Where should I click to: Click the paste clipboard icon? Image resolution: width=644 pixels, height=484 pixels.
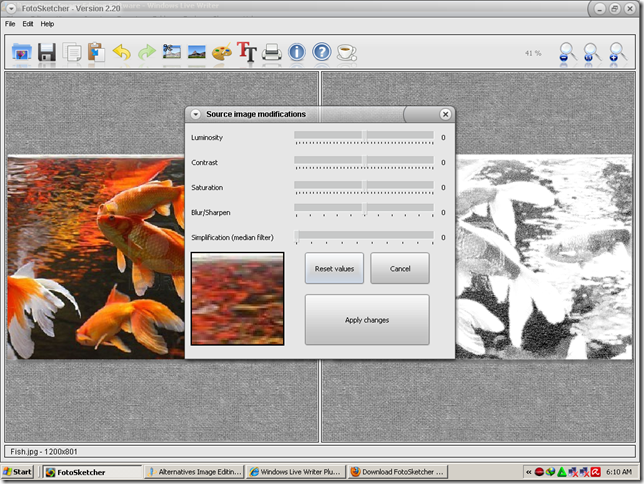coord(97,52)
